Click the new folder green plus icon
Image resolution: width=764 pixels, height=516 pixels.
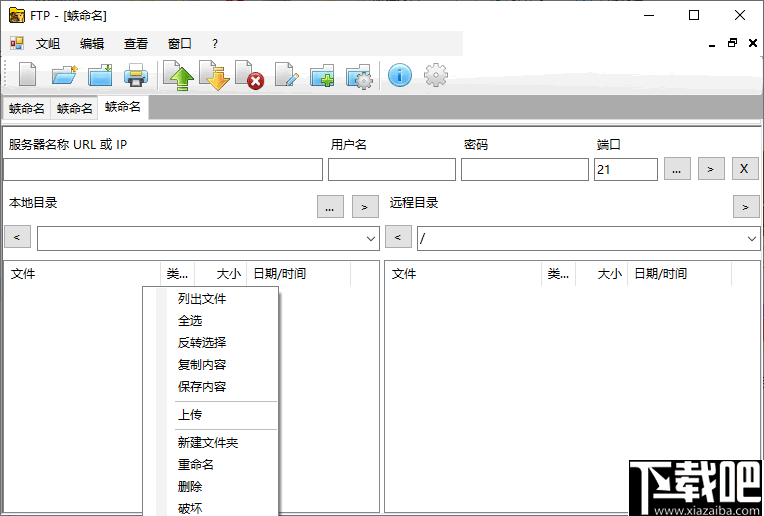pyautogui.click(x=322, y=75)
